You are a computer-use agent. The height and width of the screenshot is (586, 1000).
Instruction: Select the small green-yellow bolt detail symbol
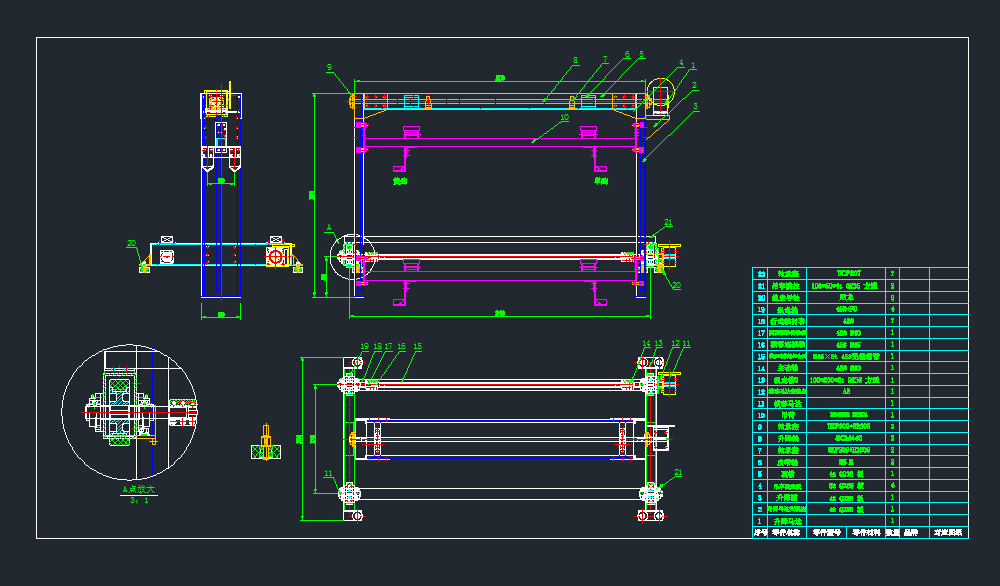(266, 447)
